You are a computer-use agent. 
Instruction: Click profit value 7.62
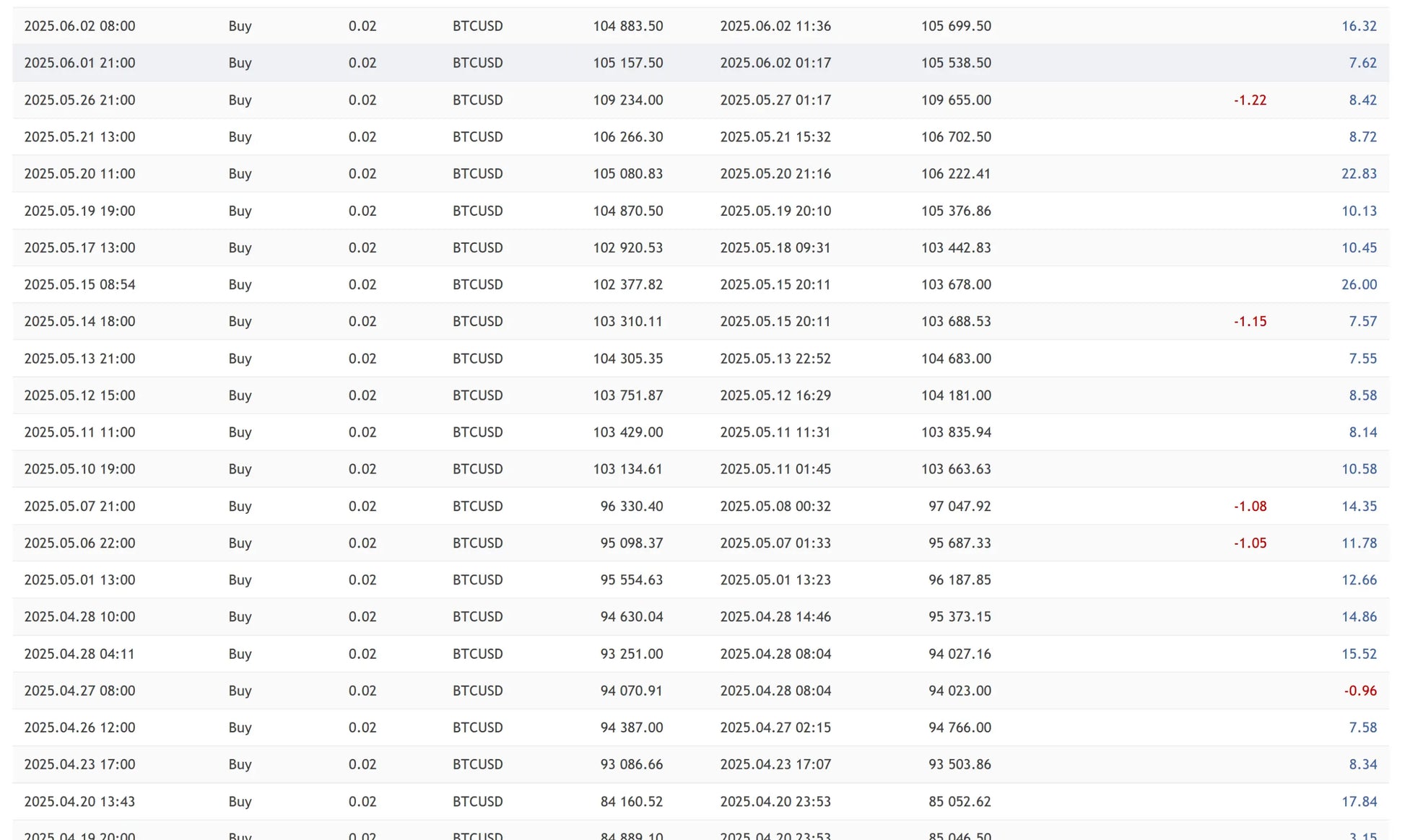point(1362,63)
